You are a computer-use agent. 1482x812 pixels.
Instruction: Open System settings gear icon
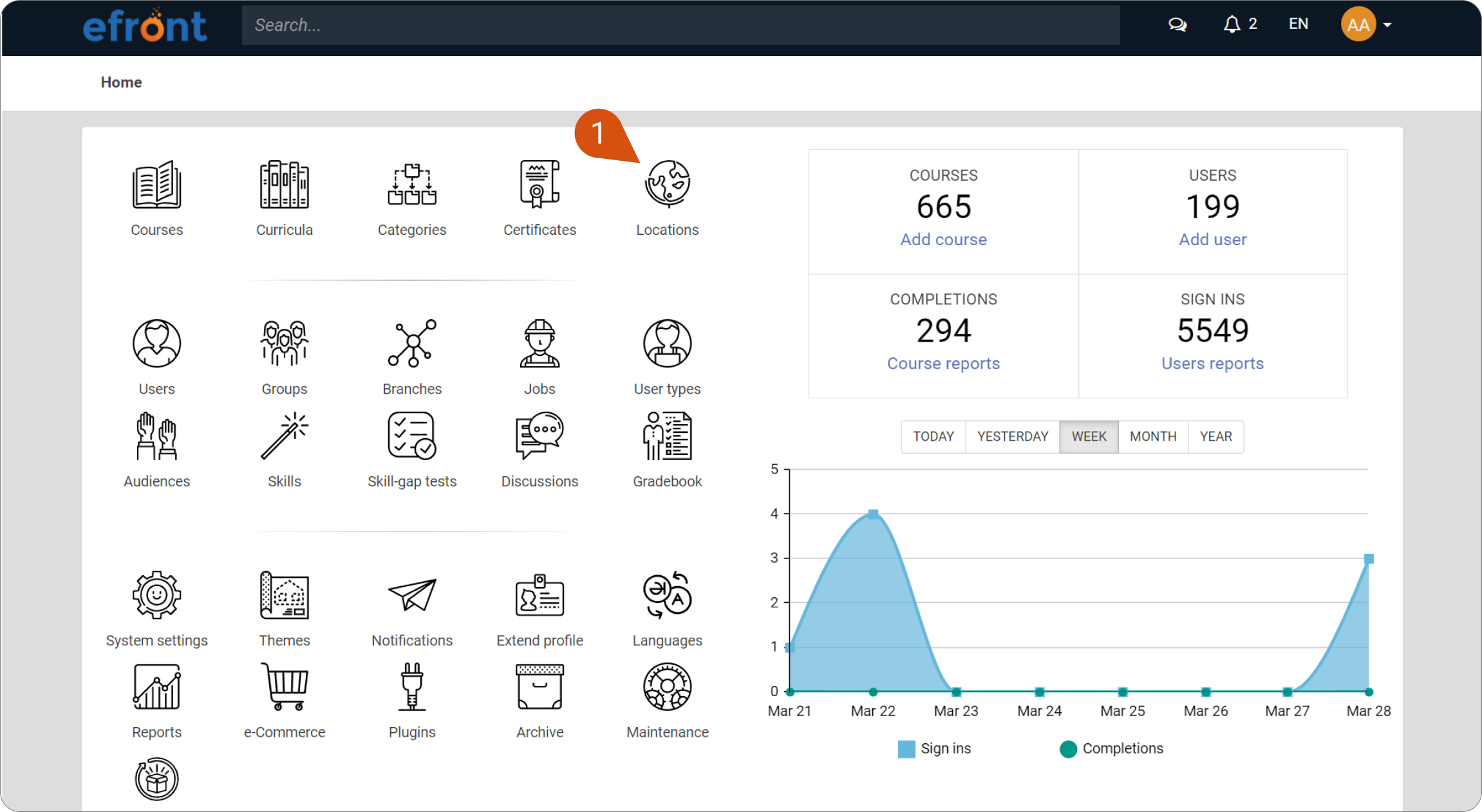coord(156,595)
